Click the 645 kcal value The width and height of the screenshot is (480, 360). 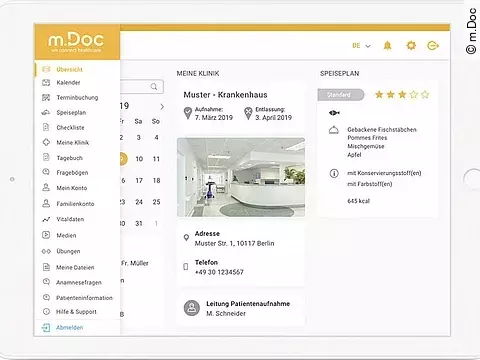(359, 201)
